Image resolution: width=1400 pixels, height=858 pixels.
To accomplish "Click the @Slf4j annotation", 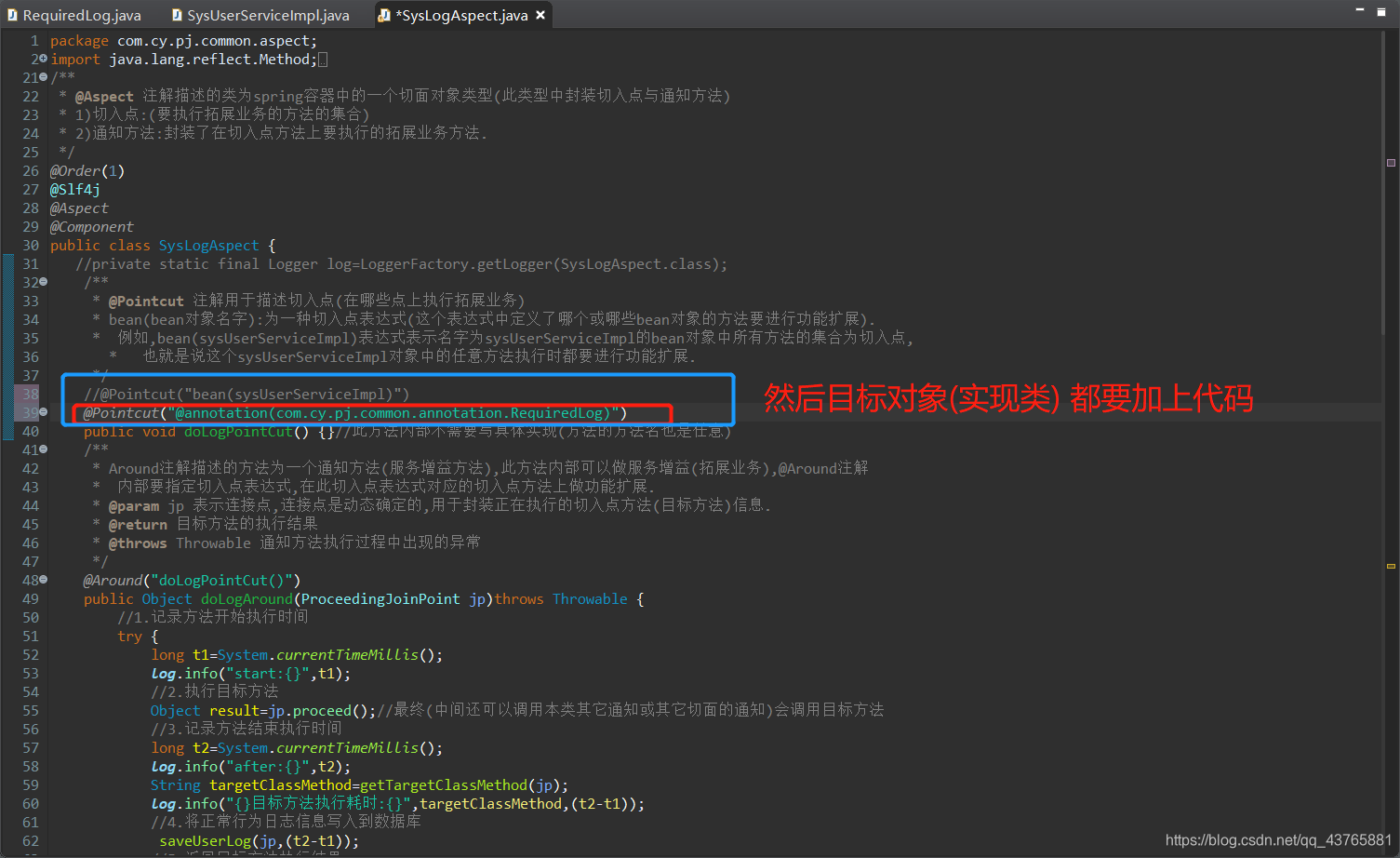I will [74, 189].
